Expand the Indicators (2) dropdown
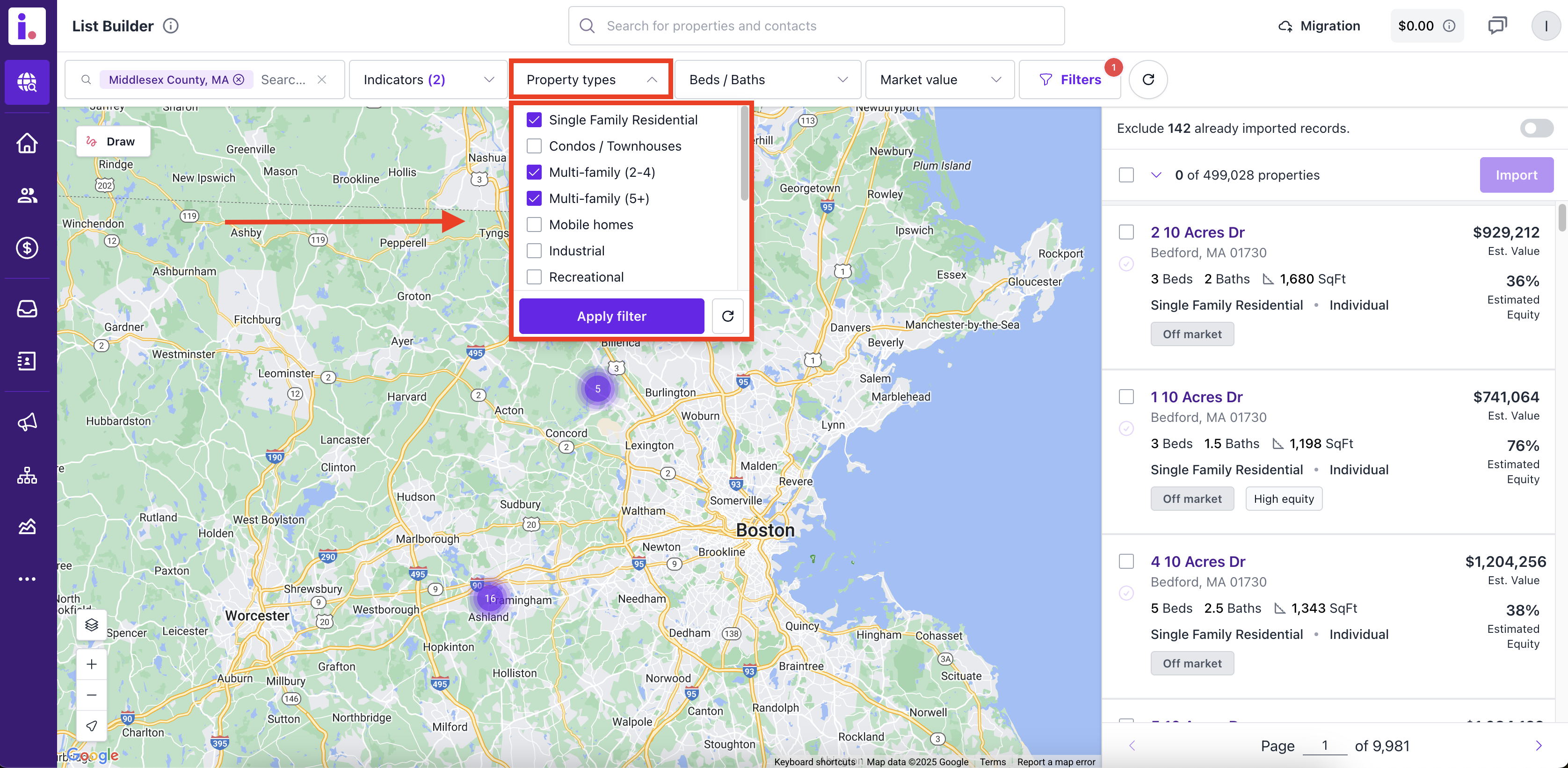The width and height of the screenshot is (1568, 768). tap(428, 80)
